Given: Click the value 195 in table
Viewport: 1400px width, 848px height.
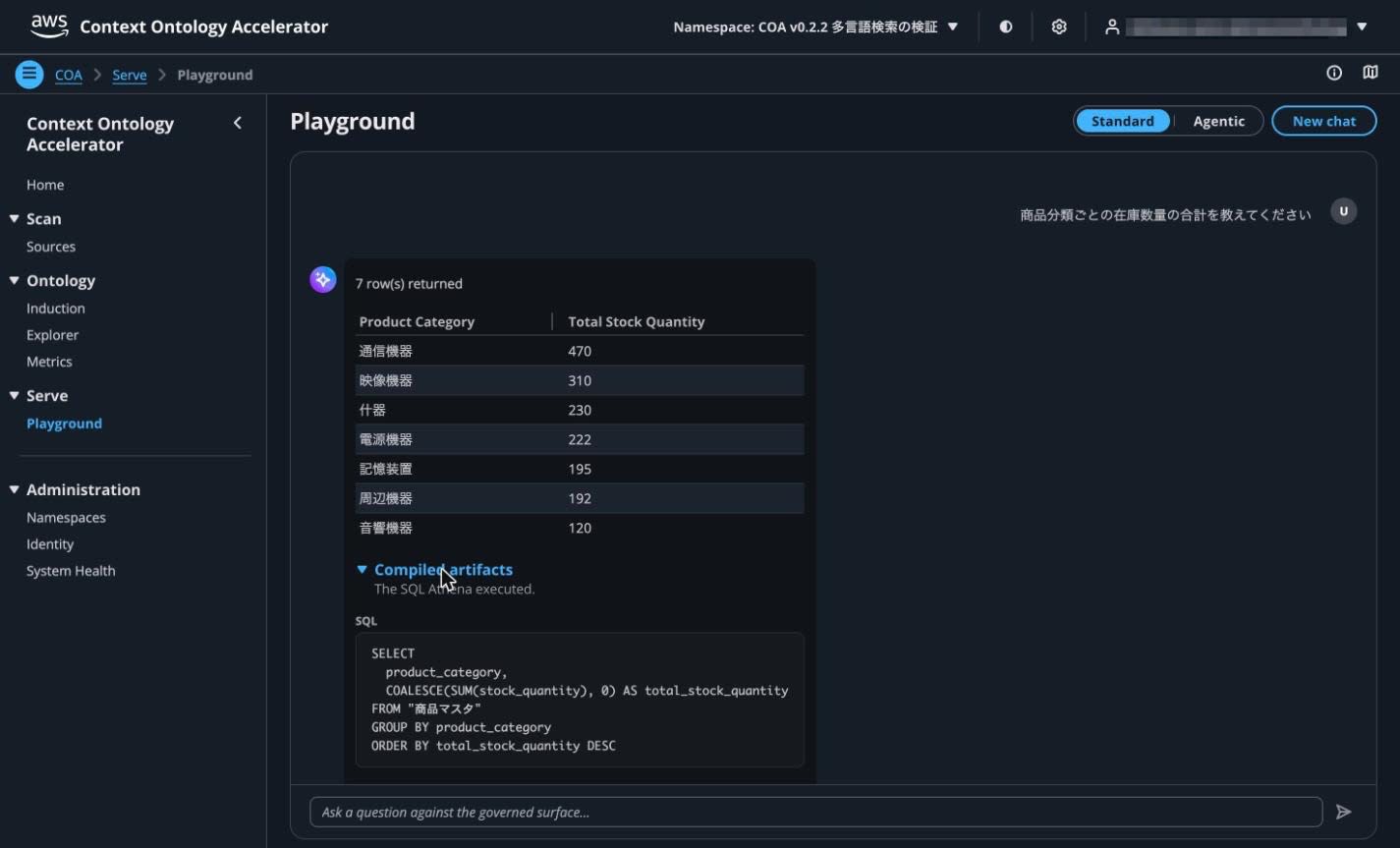Looking at the screenshot, I should pos(580,469).
